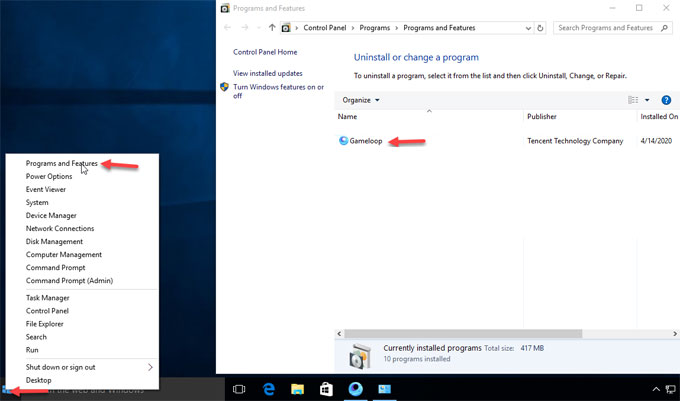Image resolution: width=680 pixels, height=401 pixels.
Task: Open the Action Center notification icon
Action: (x=671, y=389)
